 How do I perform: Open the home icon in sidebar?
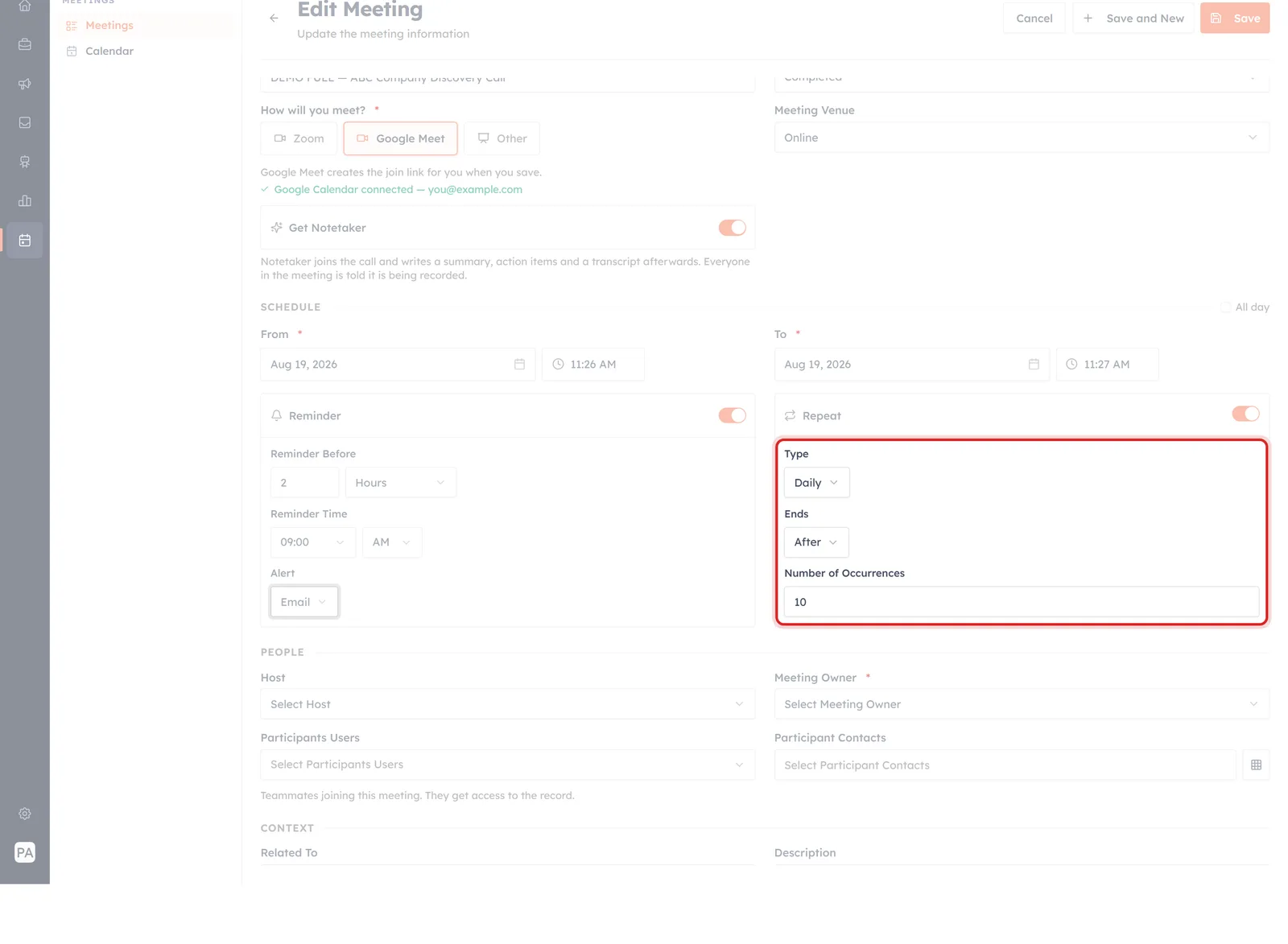[x=25, y=6]
